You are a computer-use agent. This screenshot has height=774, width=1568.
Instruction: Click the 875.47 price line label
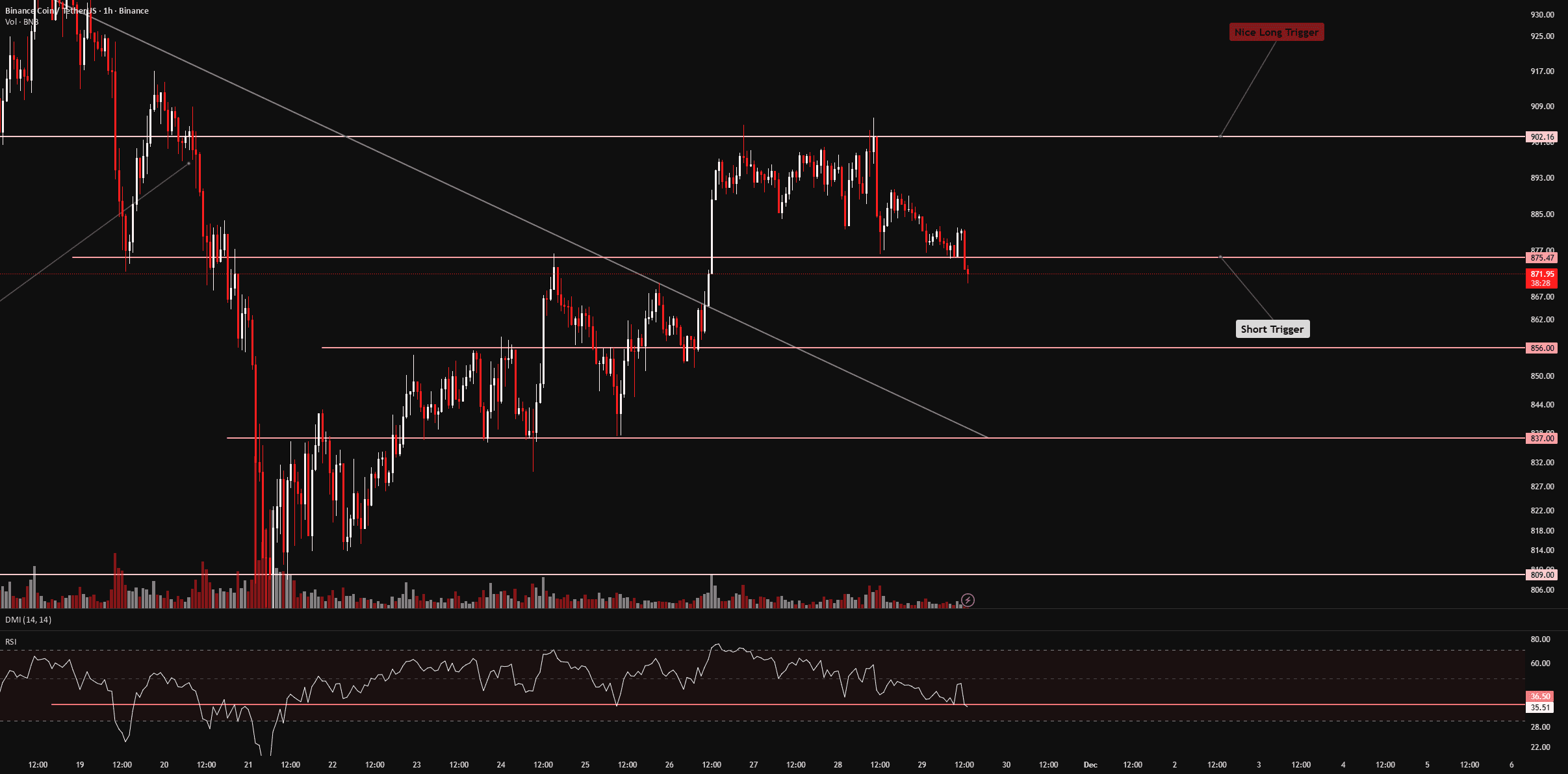[1542, 258]
